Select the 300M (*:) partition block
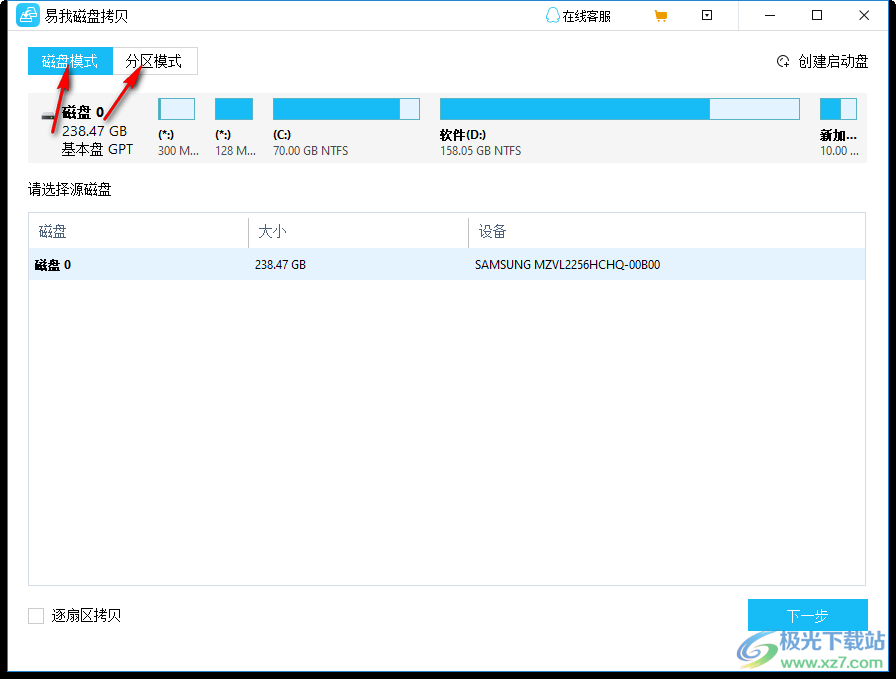The image size is (896, 679). point(177,108)
